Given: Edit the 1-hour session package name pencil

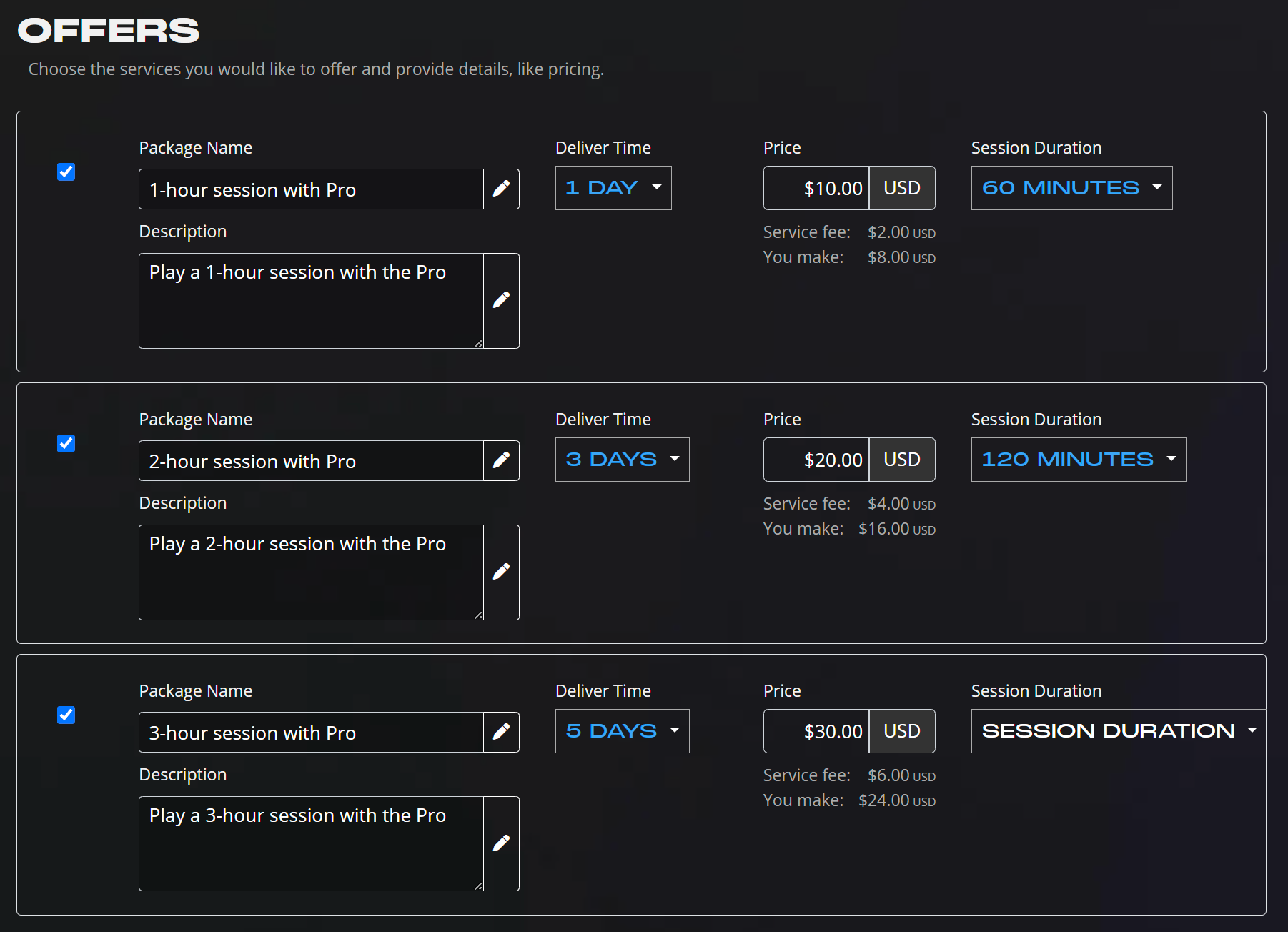Looking at the screenshot, I should (501, 189).
